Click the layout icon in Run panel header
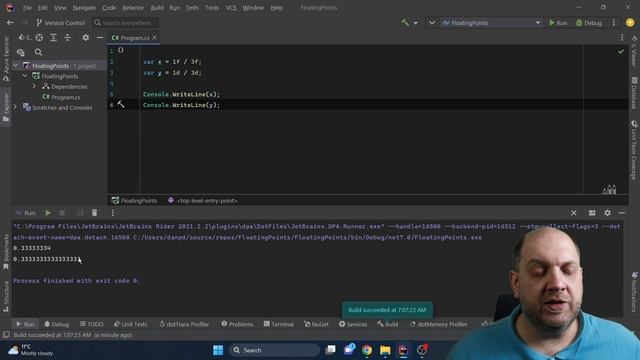Screen dimensions: 640x360 click(x=592, y=213)
